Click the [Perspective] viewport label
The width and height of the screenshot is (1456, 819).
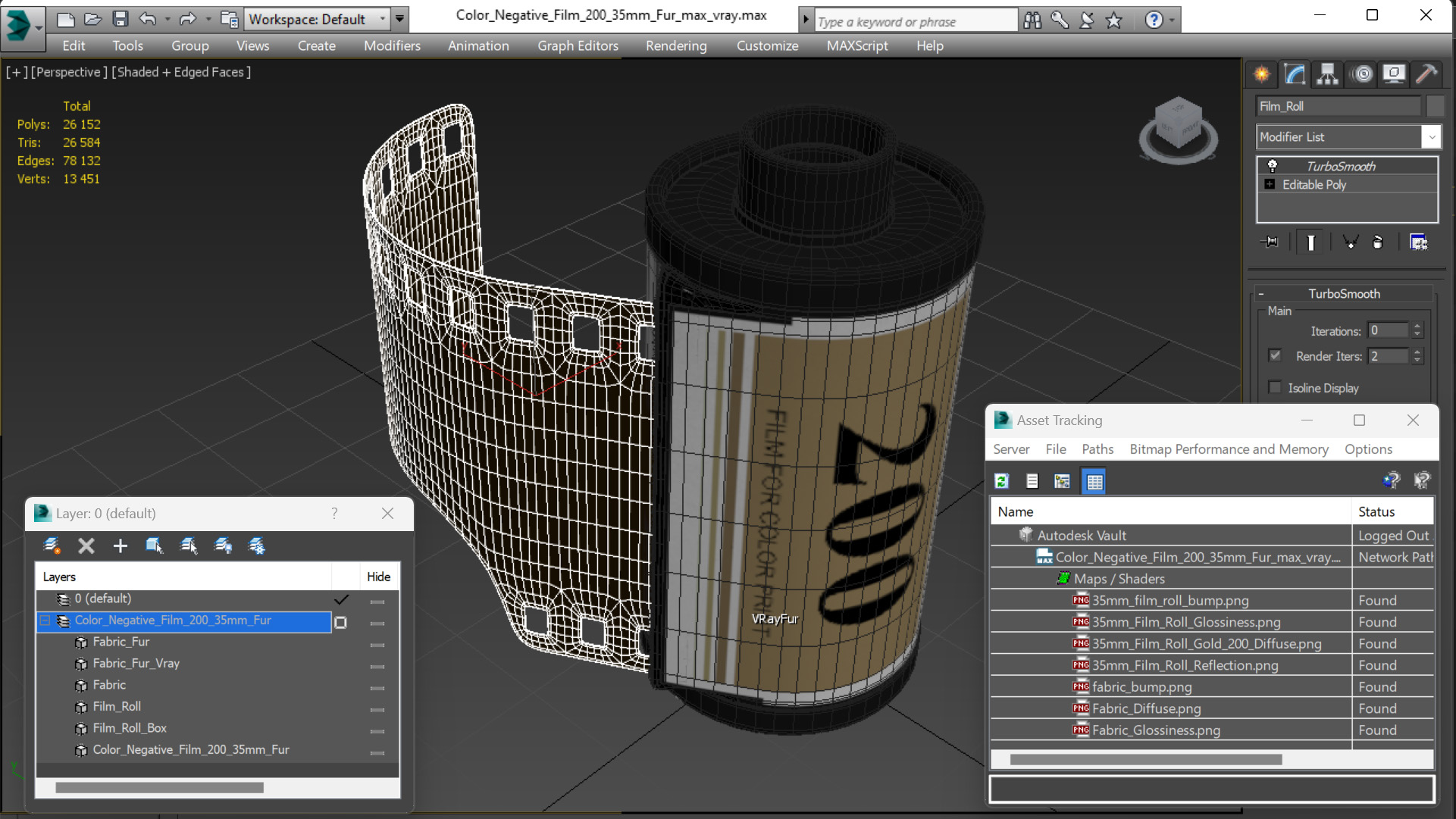[69, 72]
